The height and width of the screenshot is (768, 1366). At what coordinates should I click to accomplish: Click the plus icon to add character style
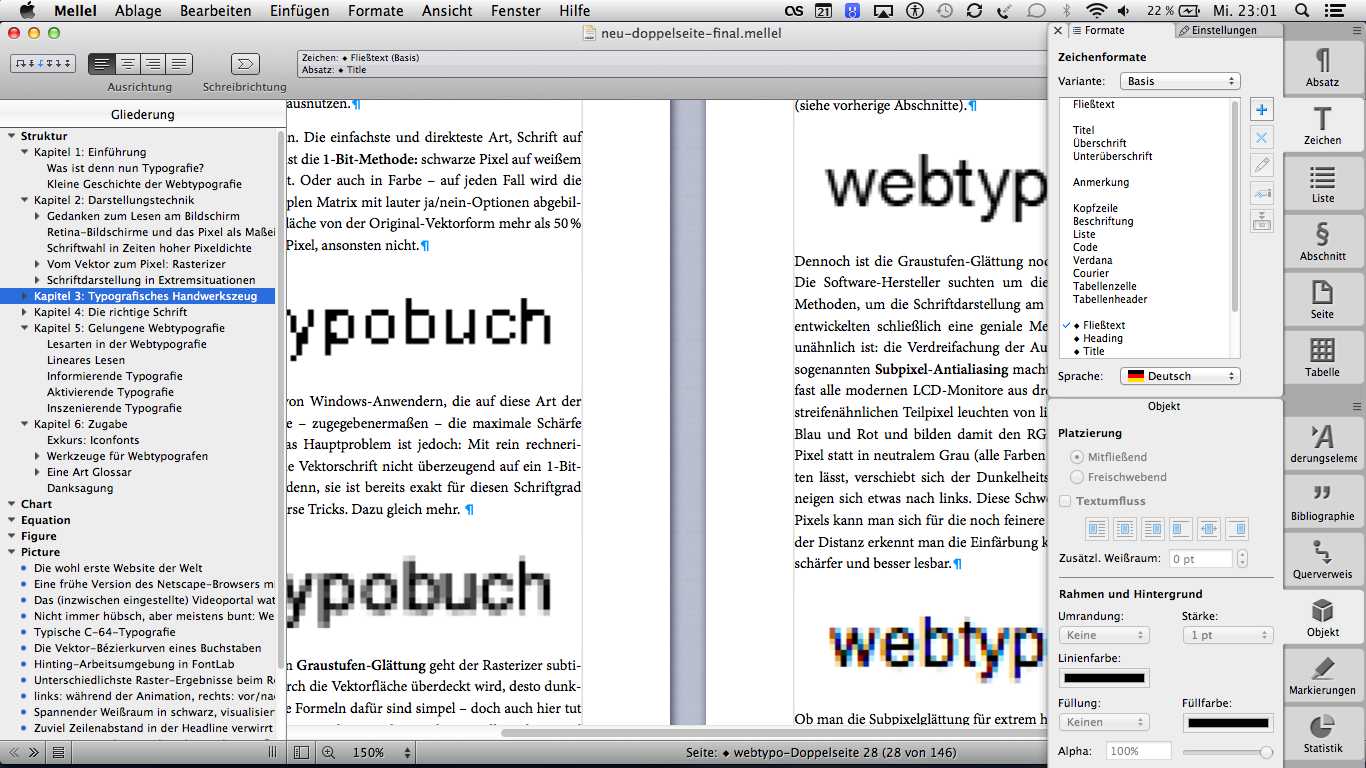[x=1262, y=110]
